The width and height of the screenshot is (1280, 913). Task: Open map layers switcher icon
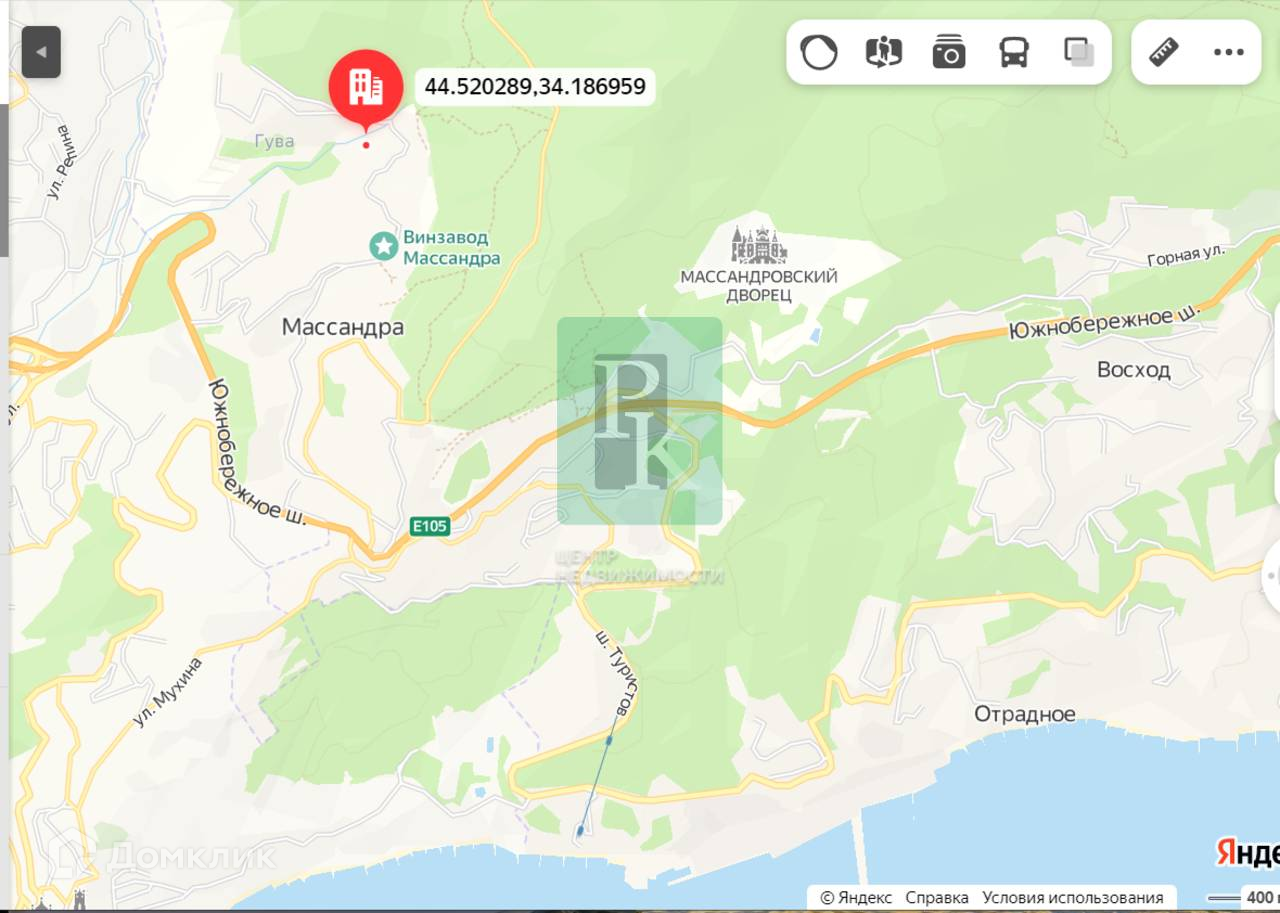(1078, 52)
